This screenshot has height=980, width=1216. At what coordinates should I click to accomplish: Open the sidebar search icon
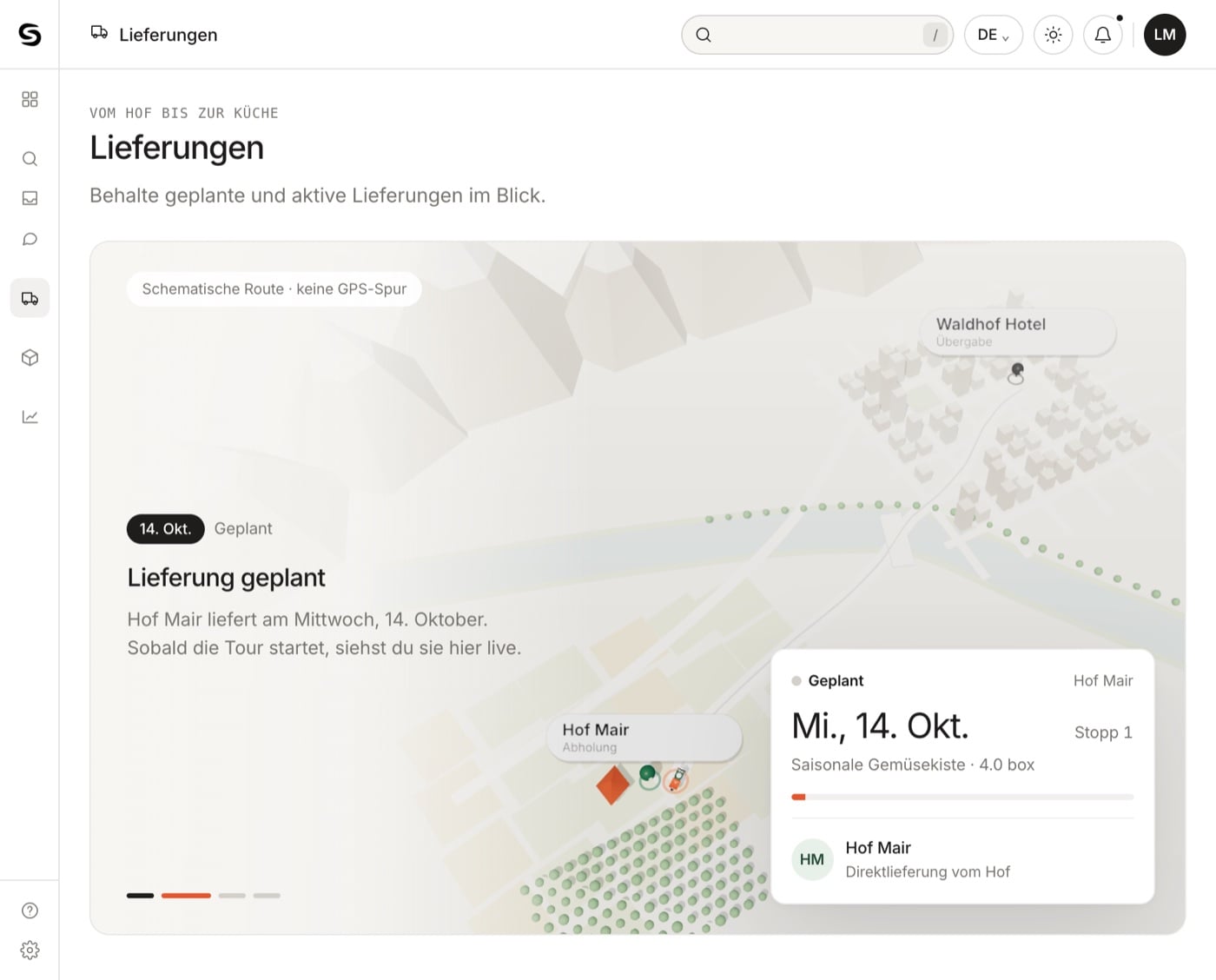click(30, 159)
